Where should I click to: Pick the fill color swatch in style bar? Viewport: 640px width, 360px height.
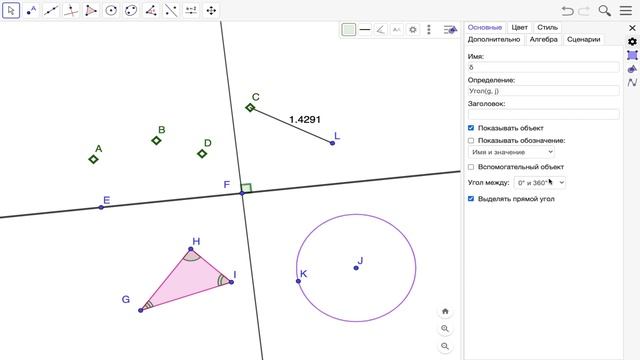tap(349, 29)
